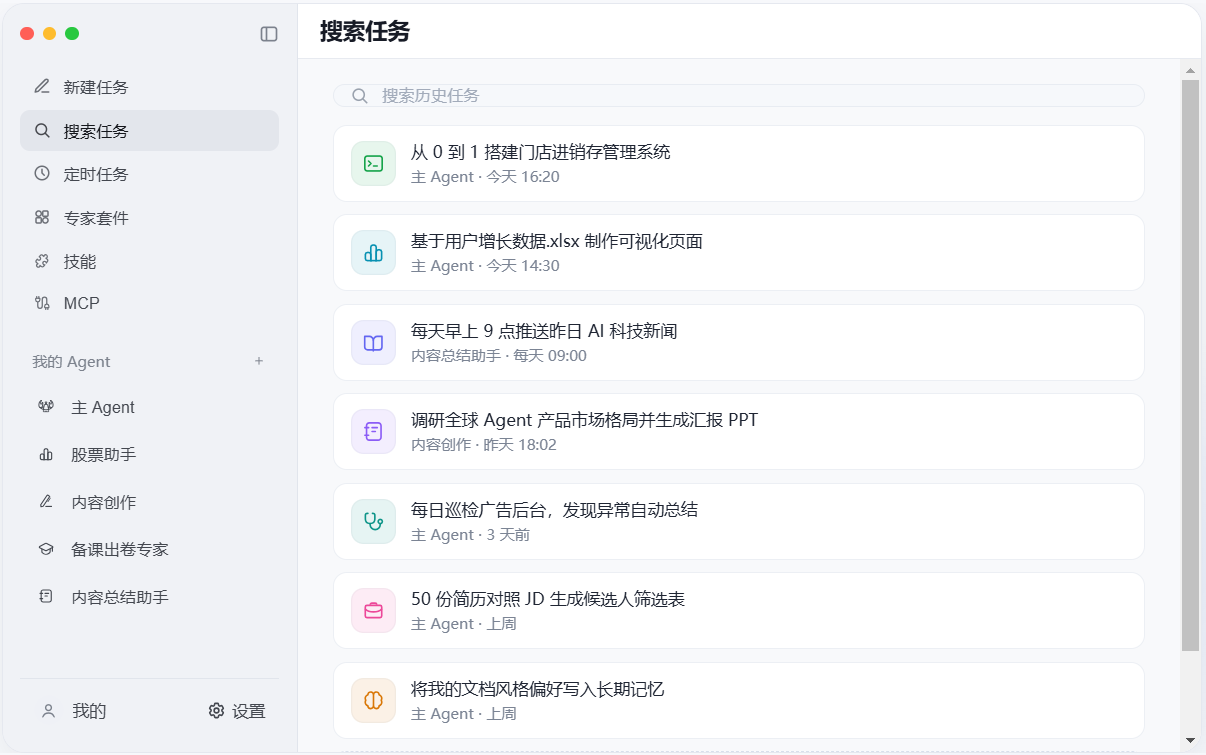Click the person icon beside 我的
Screen dimensions: 1206x755
pos(48,712)
